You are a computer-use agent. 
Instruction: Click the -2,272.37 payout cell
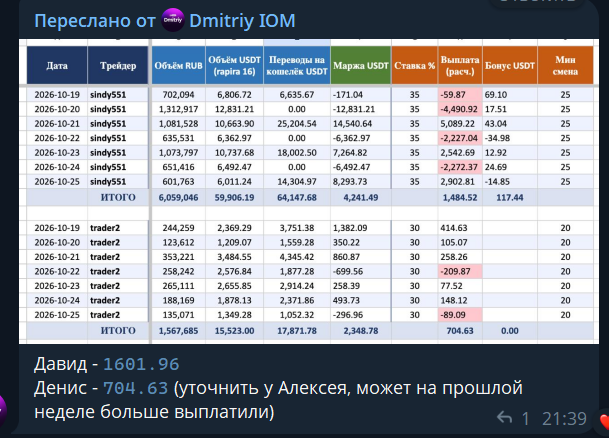pos(460,167)
